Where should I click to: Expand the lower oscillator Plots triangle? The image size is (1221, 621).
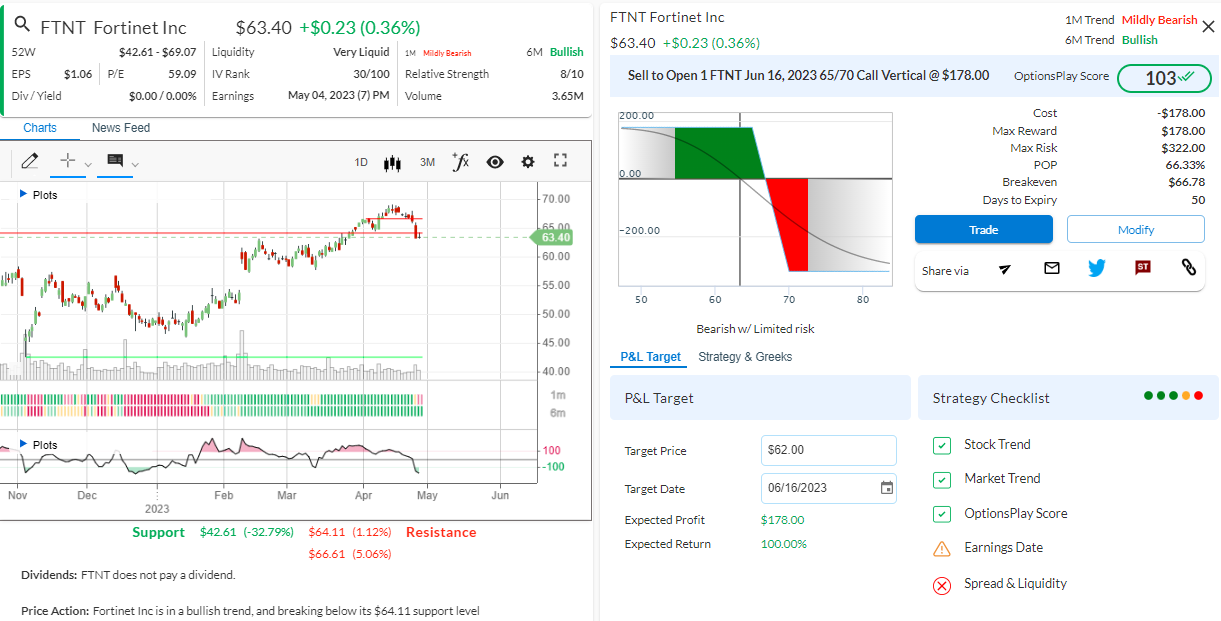(23, 444)
